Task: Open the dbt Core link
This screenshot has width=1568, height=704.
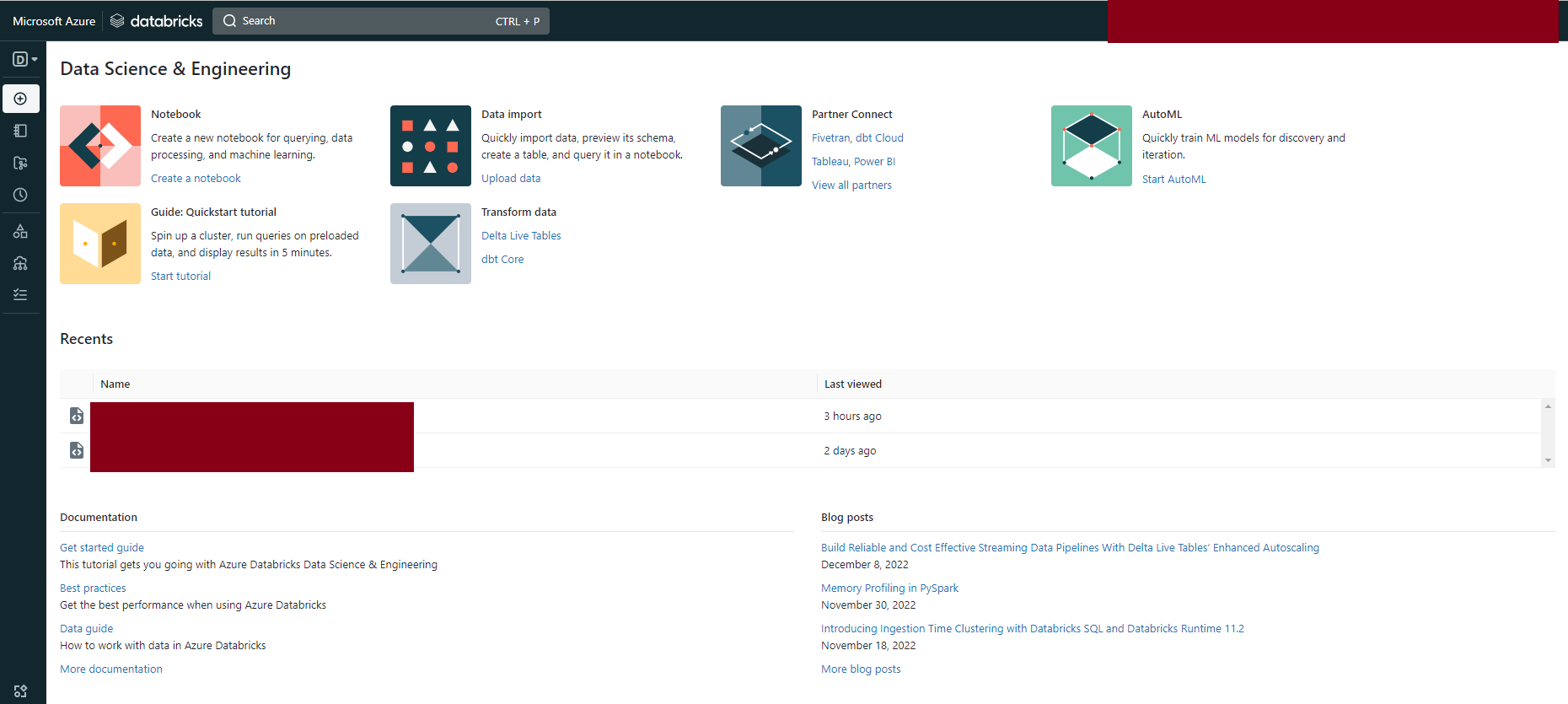Action: pos(502,260)
